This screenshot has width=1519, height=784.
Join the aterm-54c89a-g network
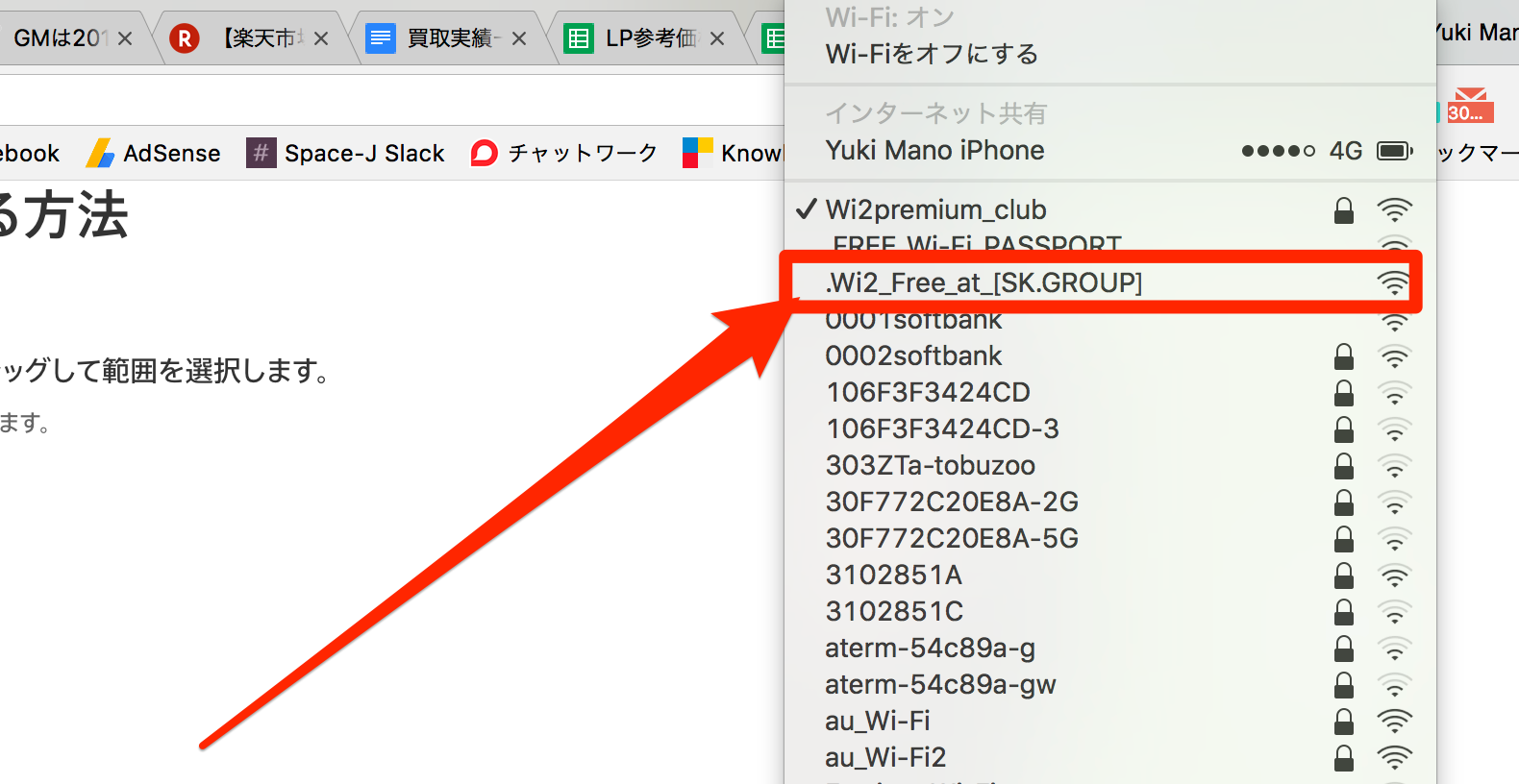pos(1110,649)
